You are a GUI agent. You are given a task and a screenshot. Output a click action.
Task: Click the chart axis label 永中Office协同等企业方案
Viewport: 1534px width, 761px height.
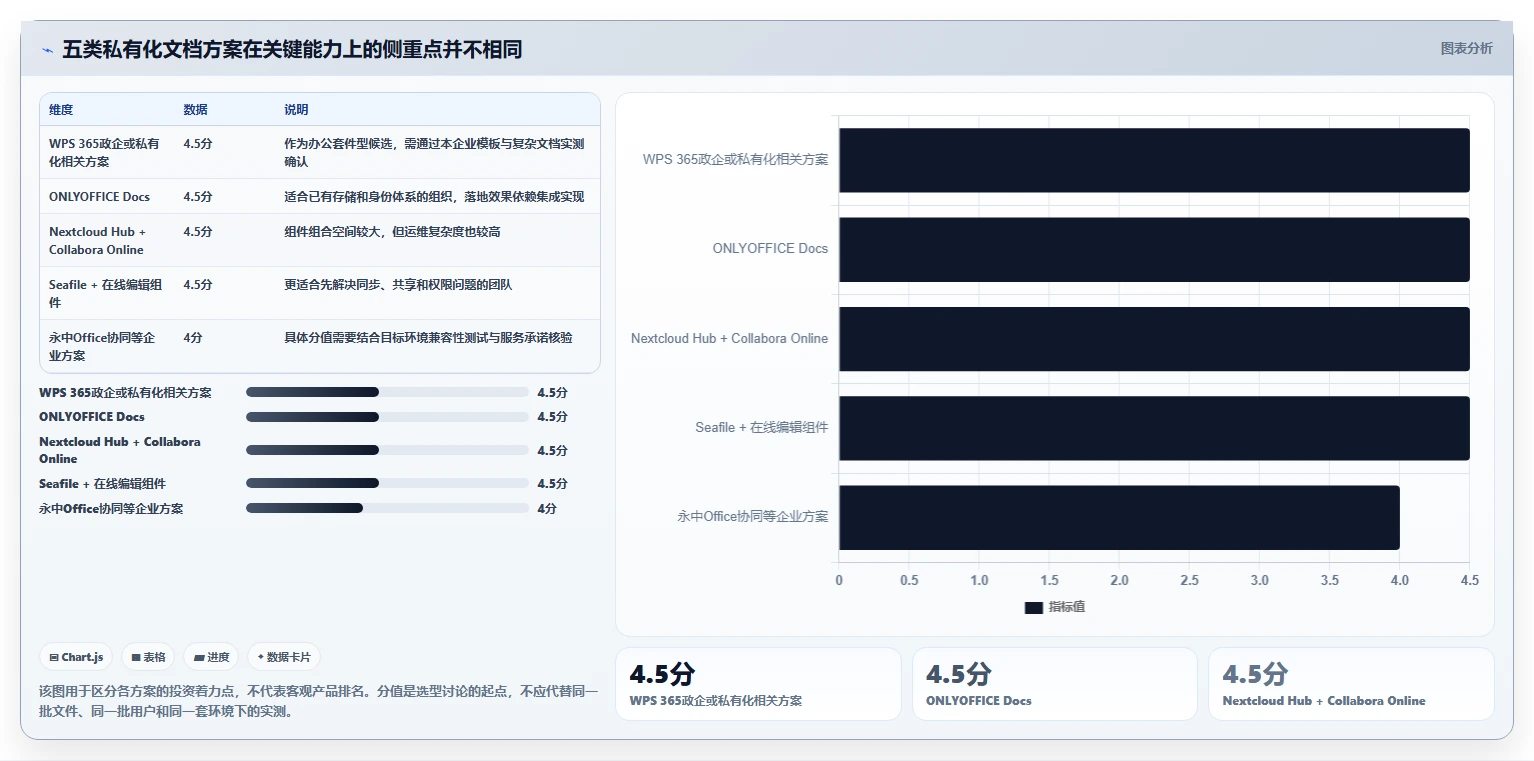click(x=753, y=517)
